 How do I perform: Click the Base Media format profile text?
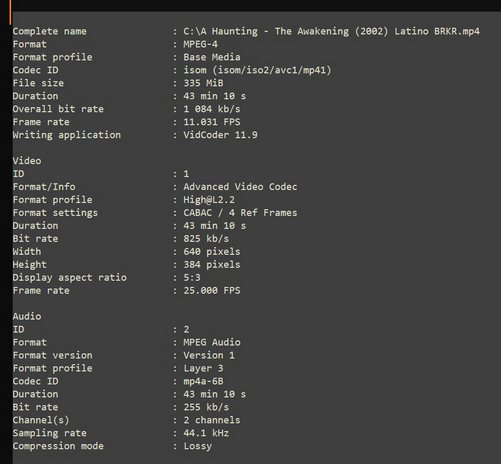click(x=212, y=57)
